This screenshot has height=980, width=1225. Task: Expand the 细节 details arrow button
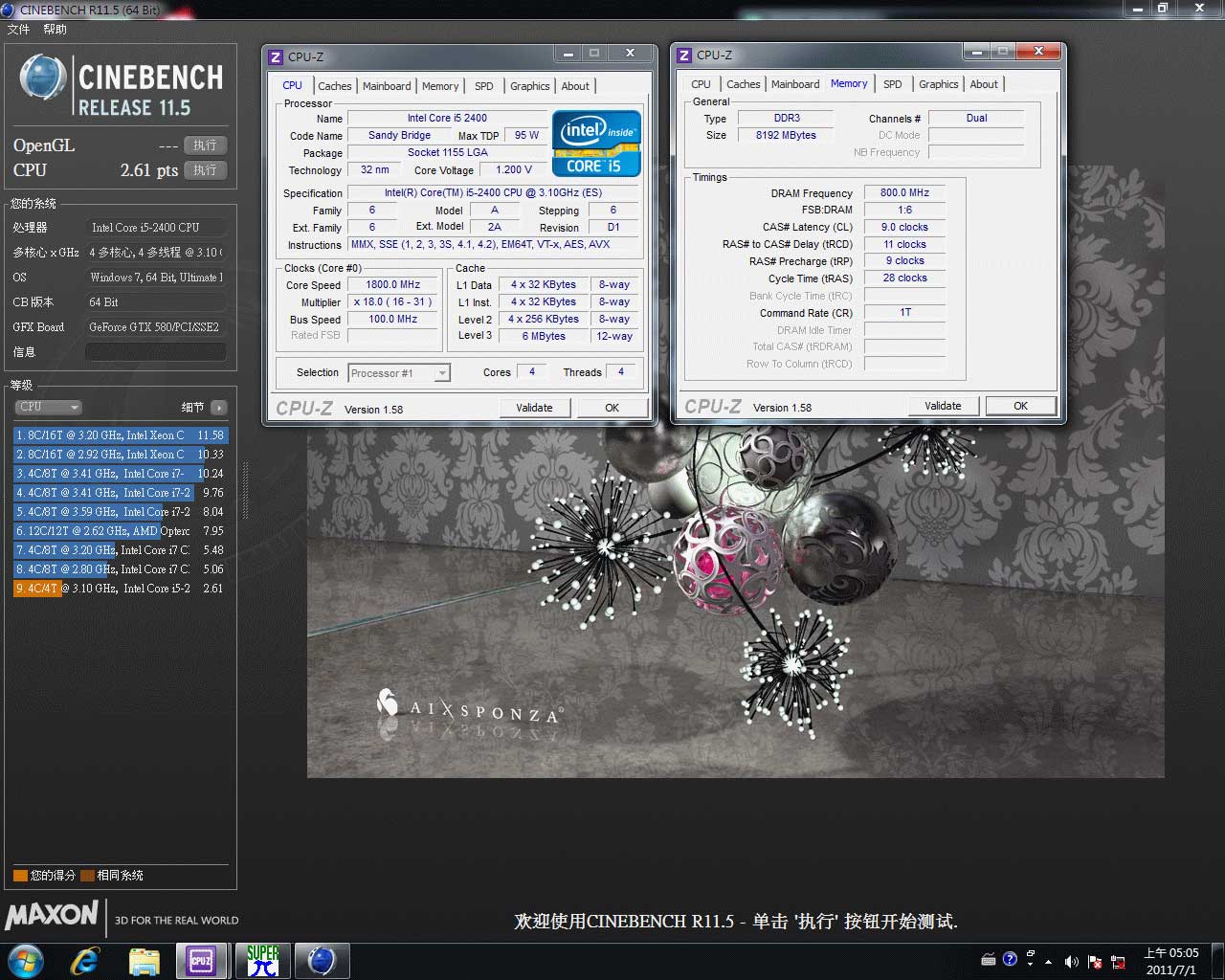click(219, 408)
